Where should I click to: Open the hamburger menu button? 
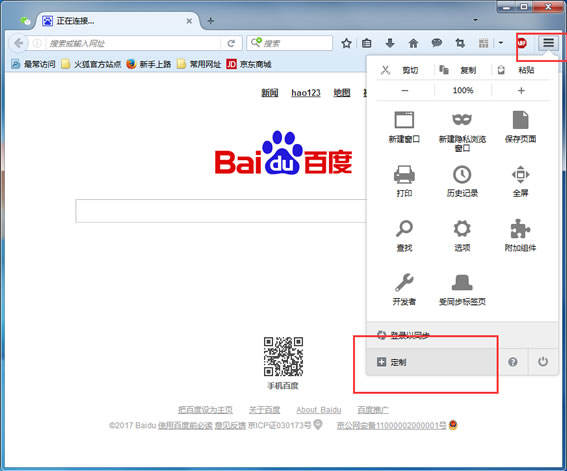tap(548, 43)
